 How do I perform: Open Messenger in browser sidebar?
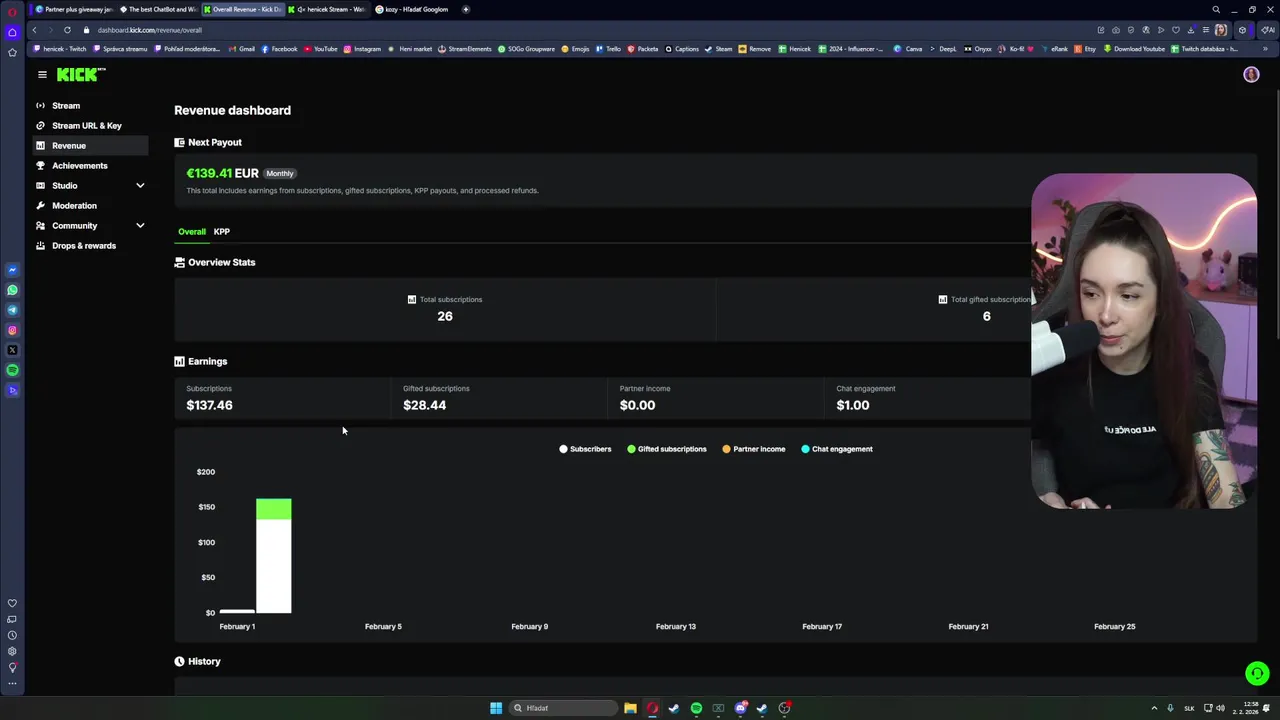point(12,270)
